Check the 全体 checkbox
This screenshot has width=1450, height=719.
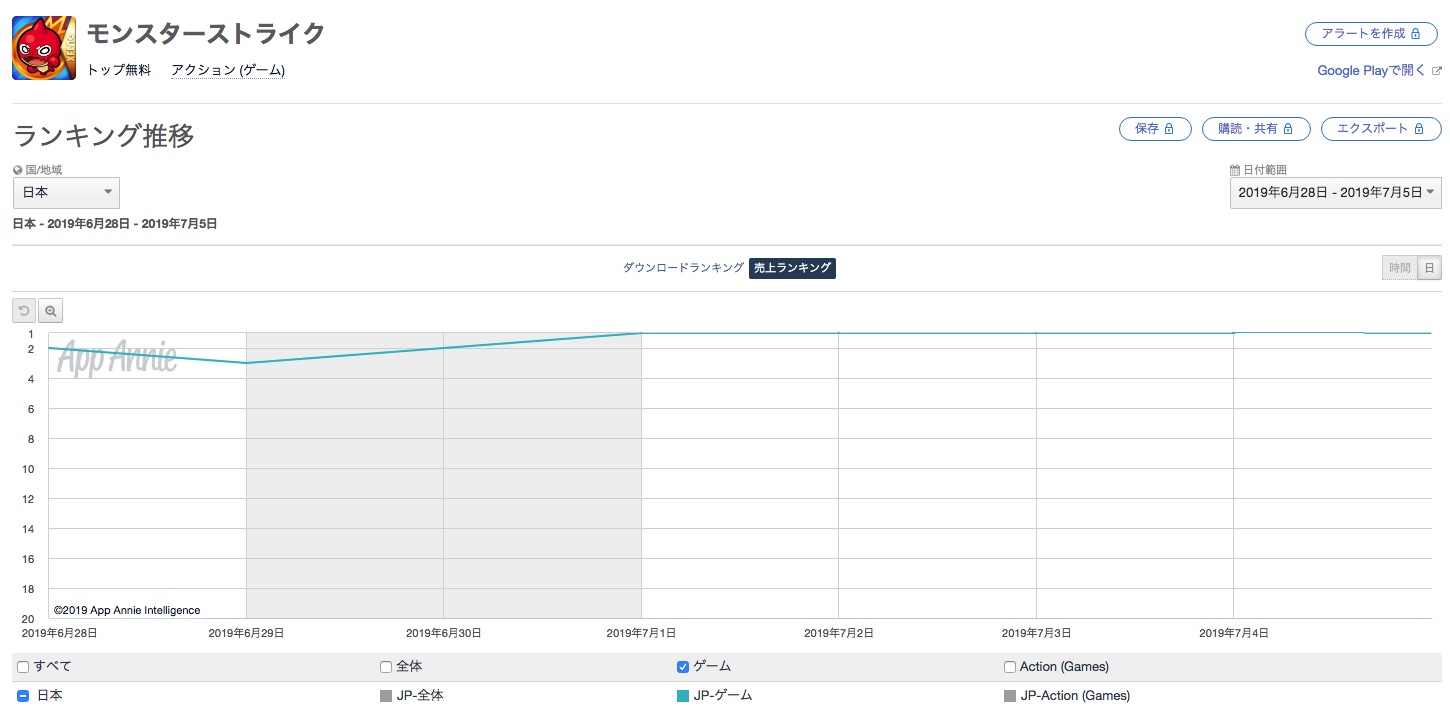tap(386, 667)
